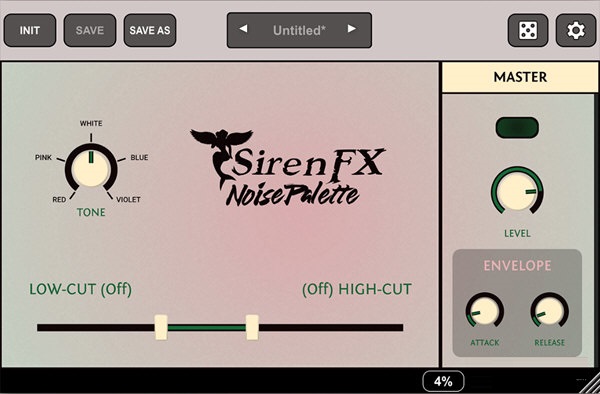Click the (Off) HIGH-CUT label
Screen dimensions: 600x394
coord(357,290)
